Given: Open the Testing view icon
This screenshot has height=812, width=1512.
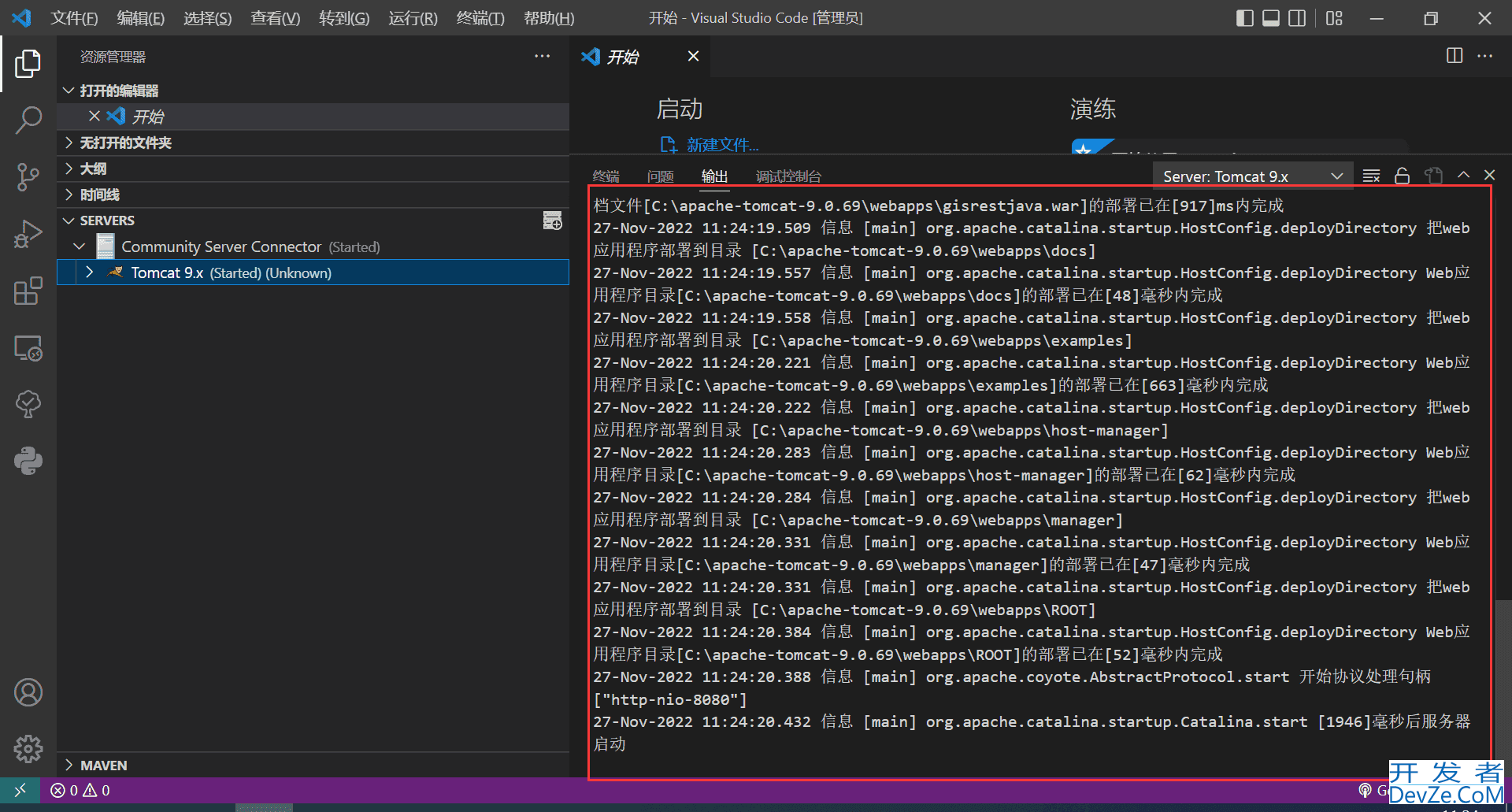Looking at the screenshot, I should [28, 405].
